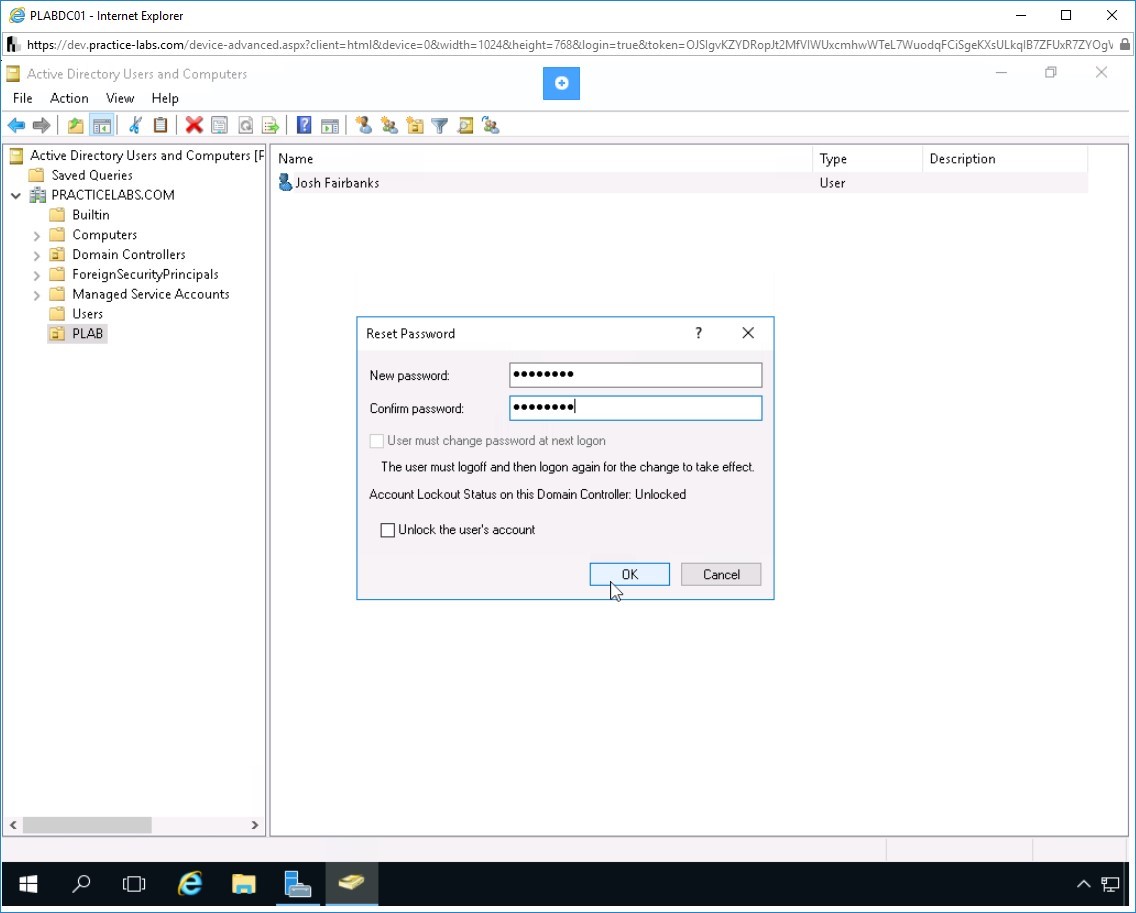Screen dimensions: 1136x913
Task: Select the PLAB organizational unit
Action: coord(88,333)
